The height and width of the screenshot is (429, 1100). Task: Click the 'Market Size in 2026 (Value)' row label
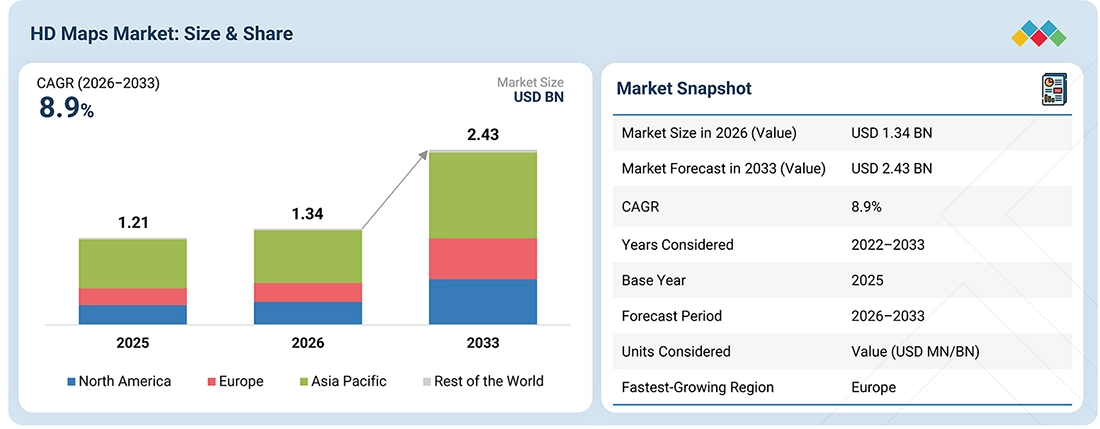click(709, 133)
